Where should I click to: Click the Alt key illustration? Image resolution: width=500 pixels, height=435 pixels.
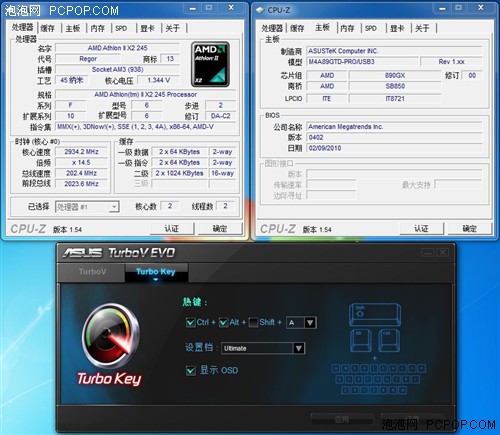pyautogui.click(x=360, y=340)
